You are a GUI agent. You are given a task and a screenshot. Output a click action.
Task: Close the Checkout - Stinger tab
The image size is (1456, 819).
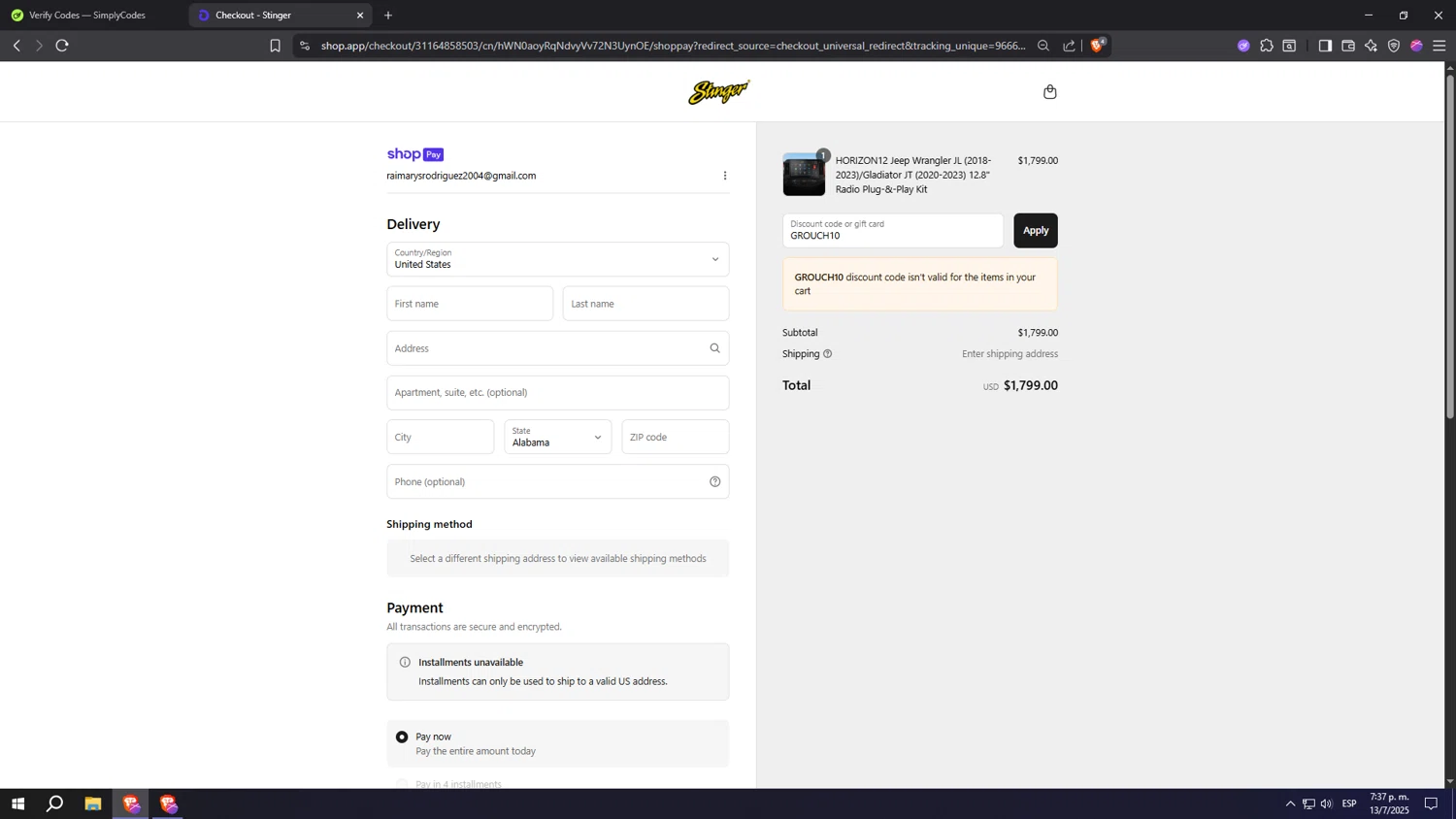[360, 16]
